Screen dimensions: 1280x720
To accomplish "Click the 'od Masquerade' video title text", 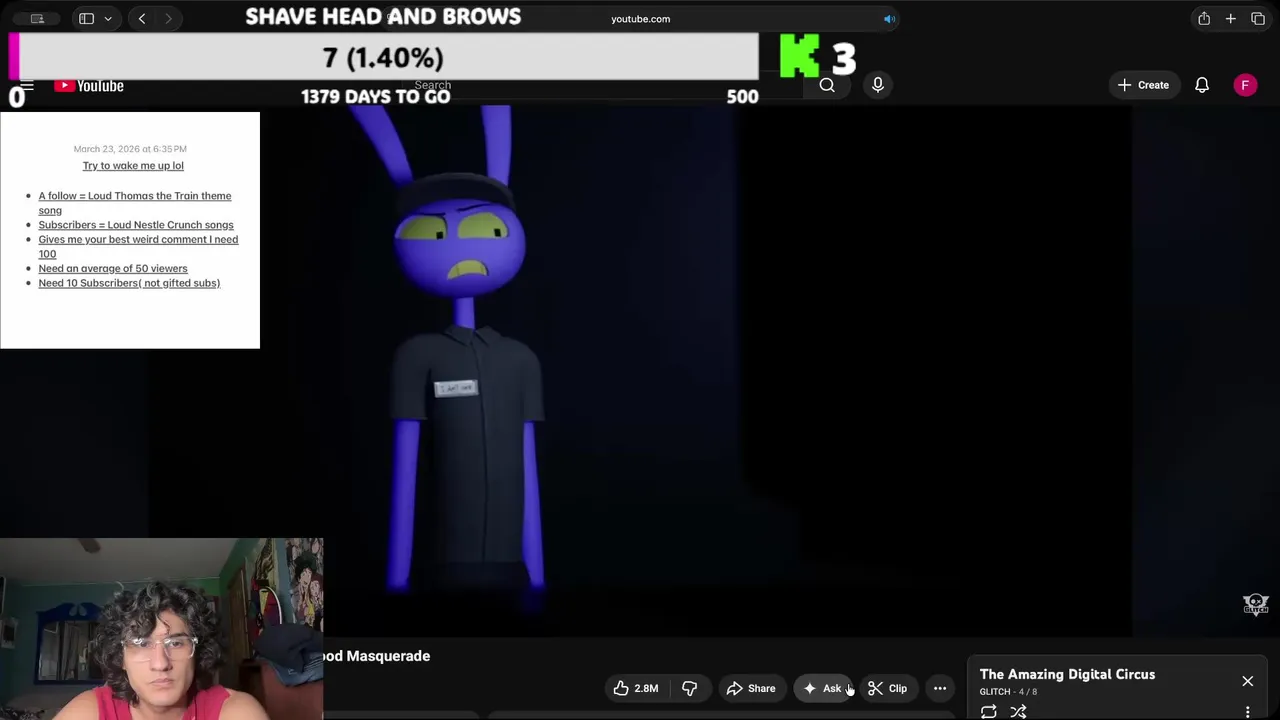I will [x=377, y=656].
